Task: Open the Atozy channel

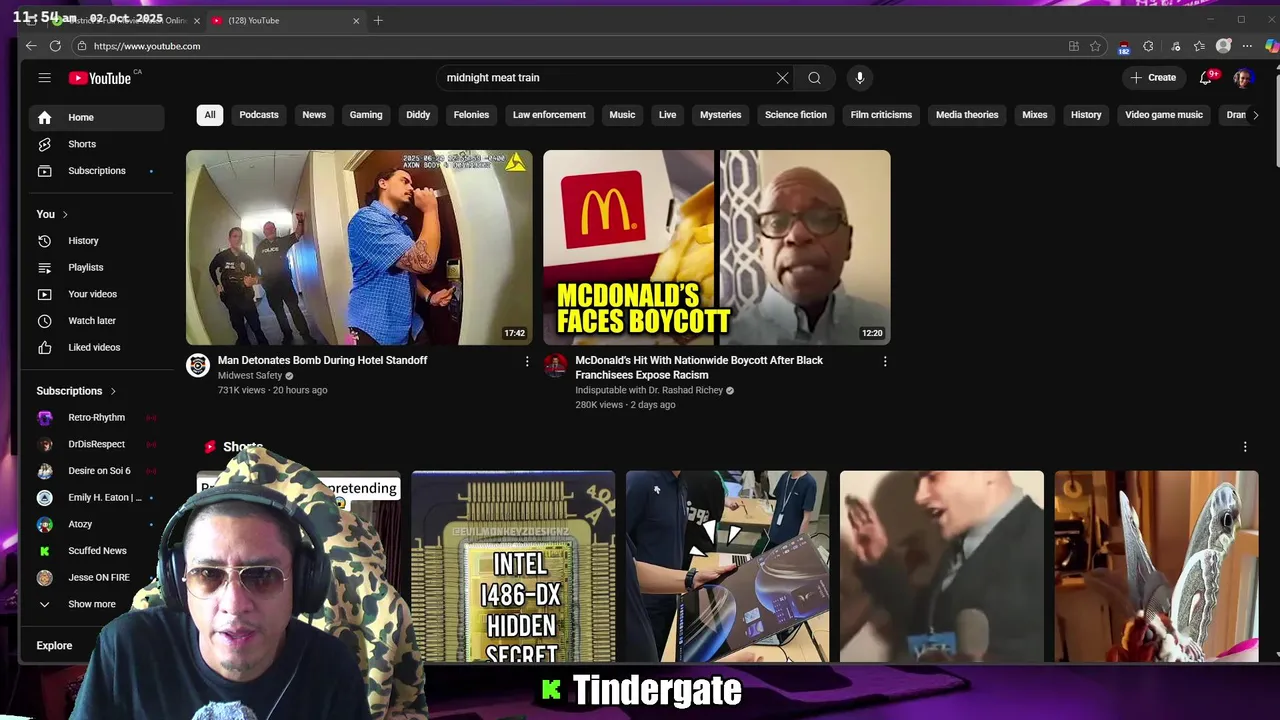Action: coord(96,524)
